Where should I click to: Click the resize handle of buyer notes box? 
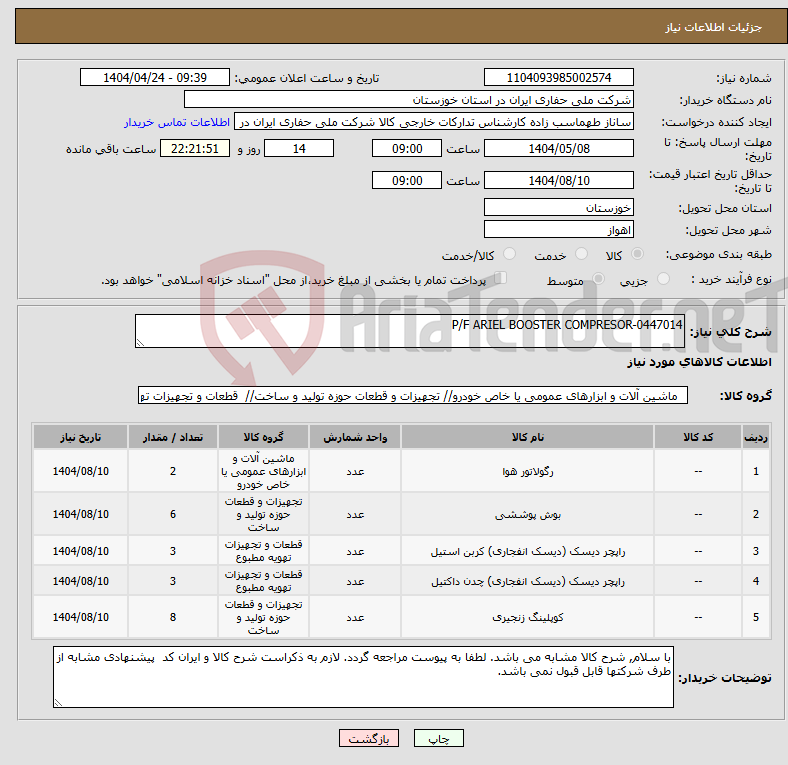pyautogui.click(x=58, y=703)
